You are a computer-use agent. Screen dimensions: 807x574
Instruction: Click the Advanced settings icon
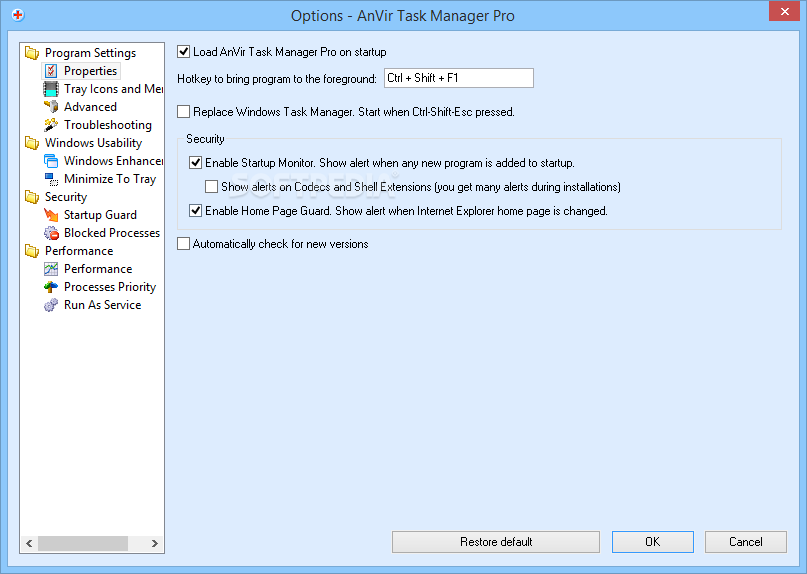pyautogui.click(x=51, y=107)
